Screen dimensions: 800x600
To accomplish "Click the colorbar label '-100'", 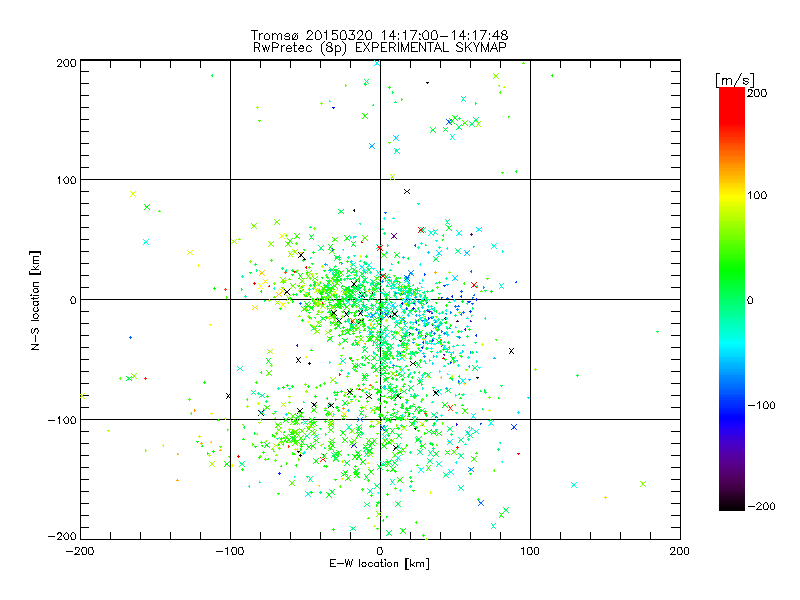I will point(762,405).
